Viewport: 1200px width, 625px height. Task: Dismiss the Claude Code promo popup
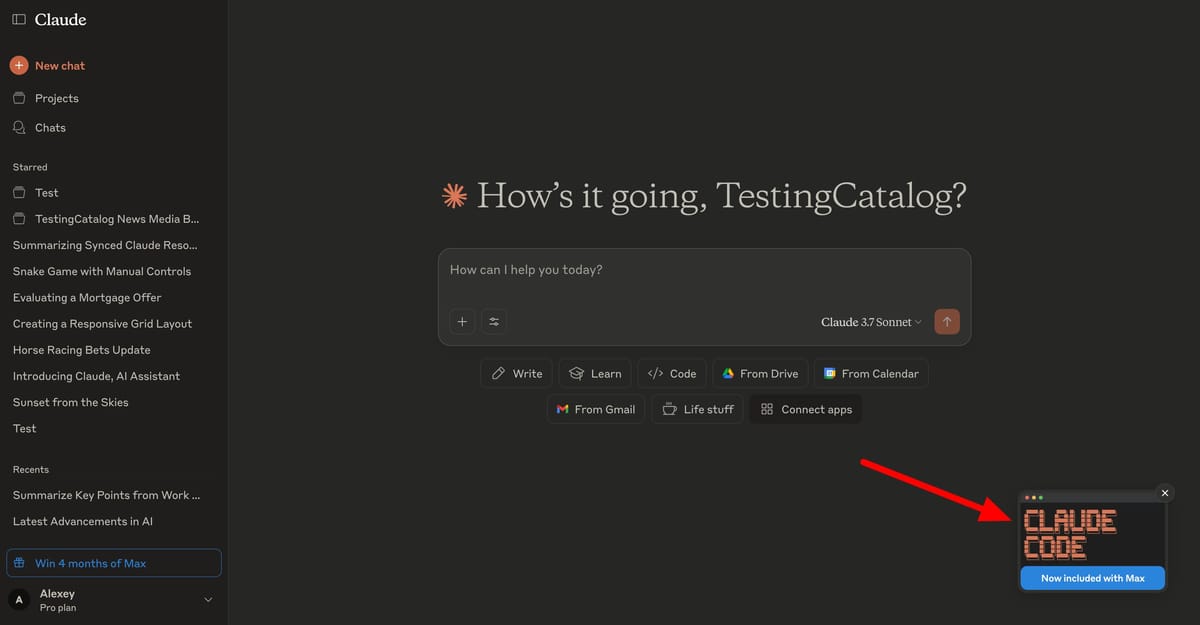(x=1164, y=493)
